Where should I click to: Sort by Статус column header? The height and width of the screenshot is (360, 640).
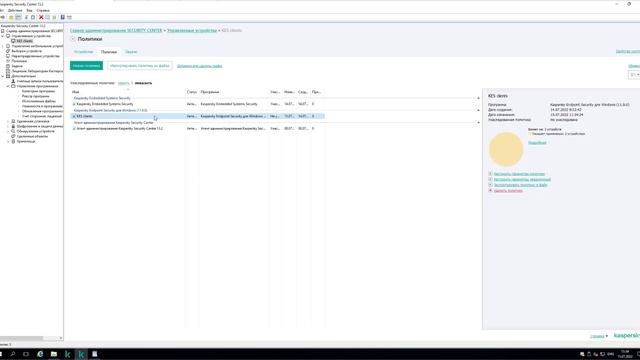coord(192,92)
